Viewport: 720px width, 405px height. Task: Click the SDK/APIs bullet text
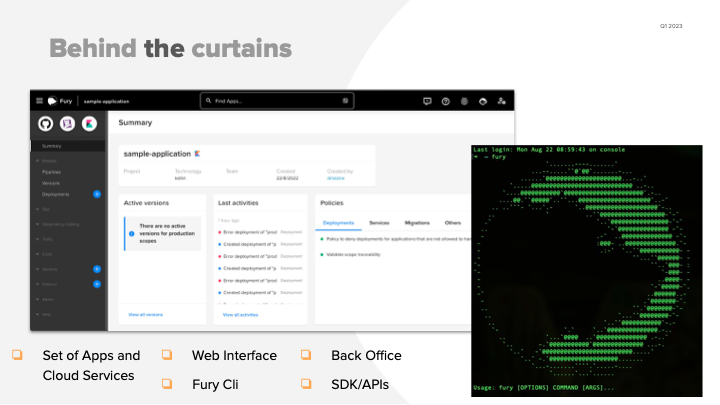[x=360, y=384]
